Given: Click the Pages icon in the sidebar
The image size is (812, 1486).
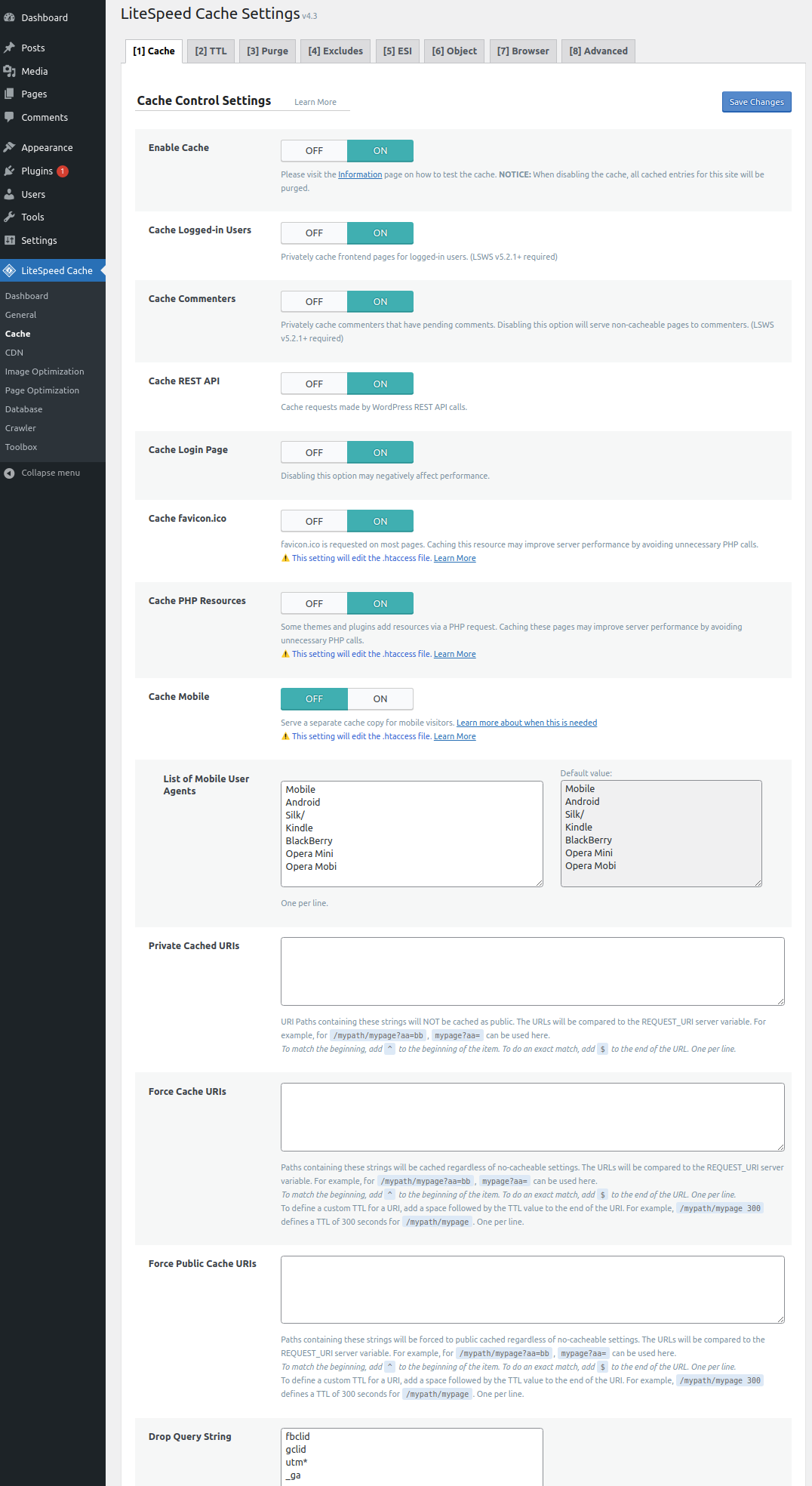Looking at the screenshot, I should (10, 94).
